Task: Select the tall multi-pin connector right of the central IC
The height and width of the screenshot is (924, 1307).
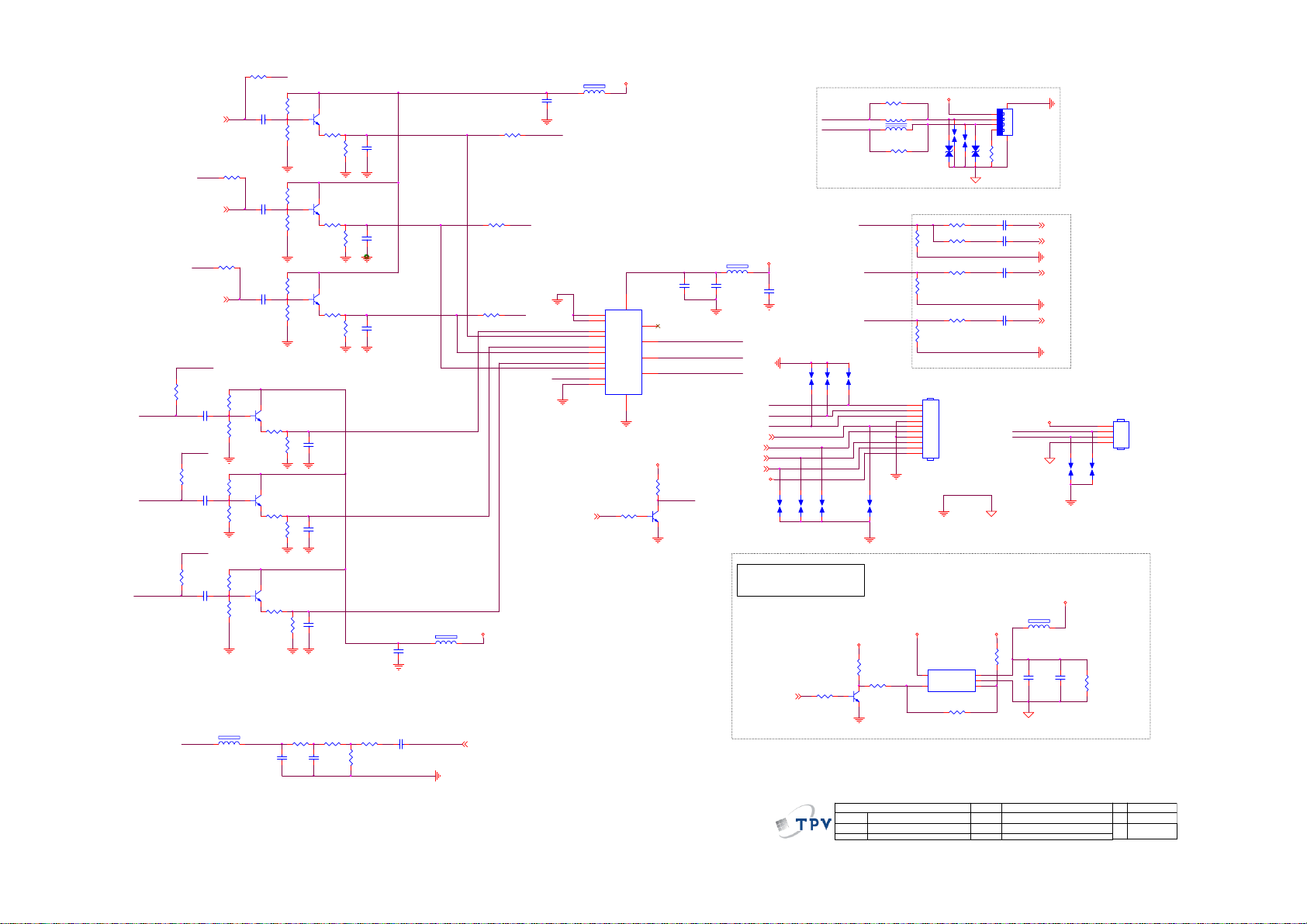Action: 931,429
